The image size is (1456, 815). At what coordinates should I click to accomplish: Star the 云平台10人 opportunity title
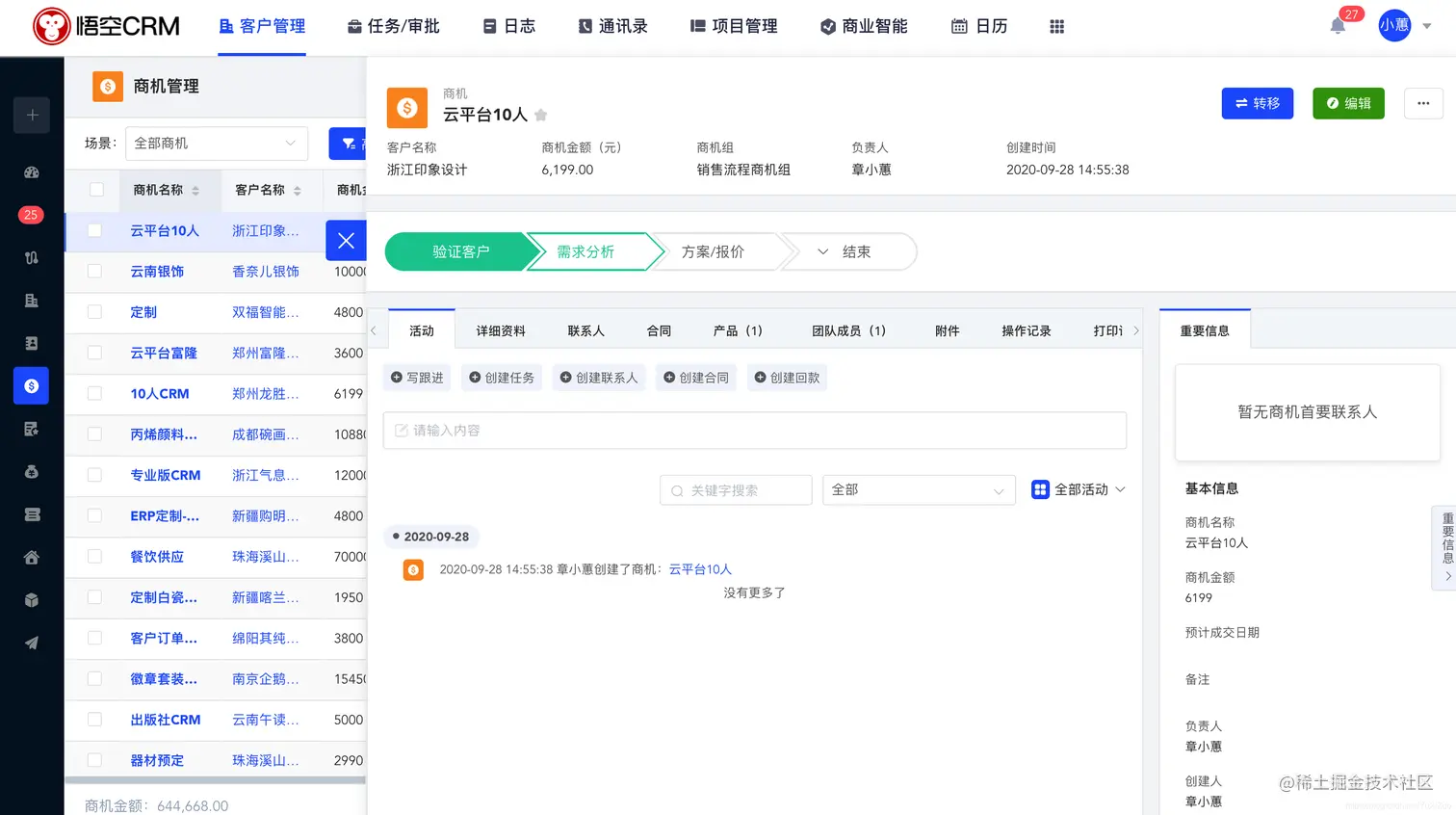pyautogui.click(x=540, y=114)
